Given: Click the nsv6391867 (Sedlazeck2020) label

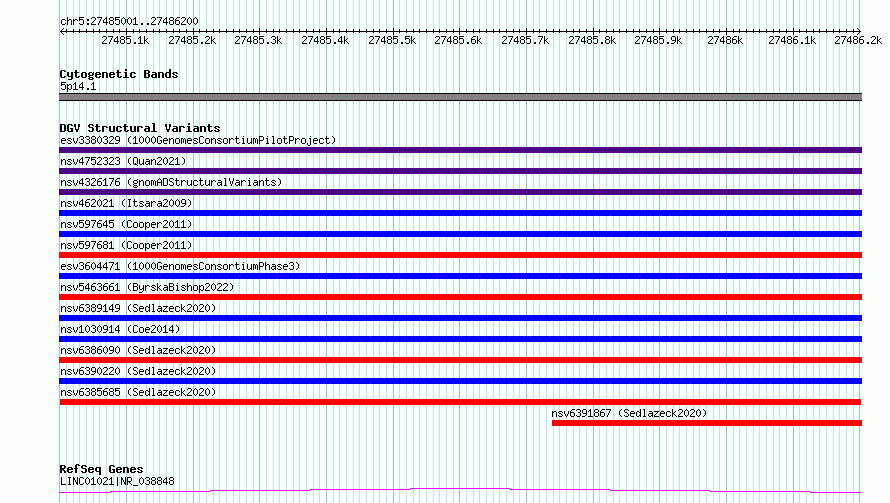Looking at the screenshot, I should 629,413.
